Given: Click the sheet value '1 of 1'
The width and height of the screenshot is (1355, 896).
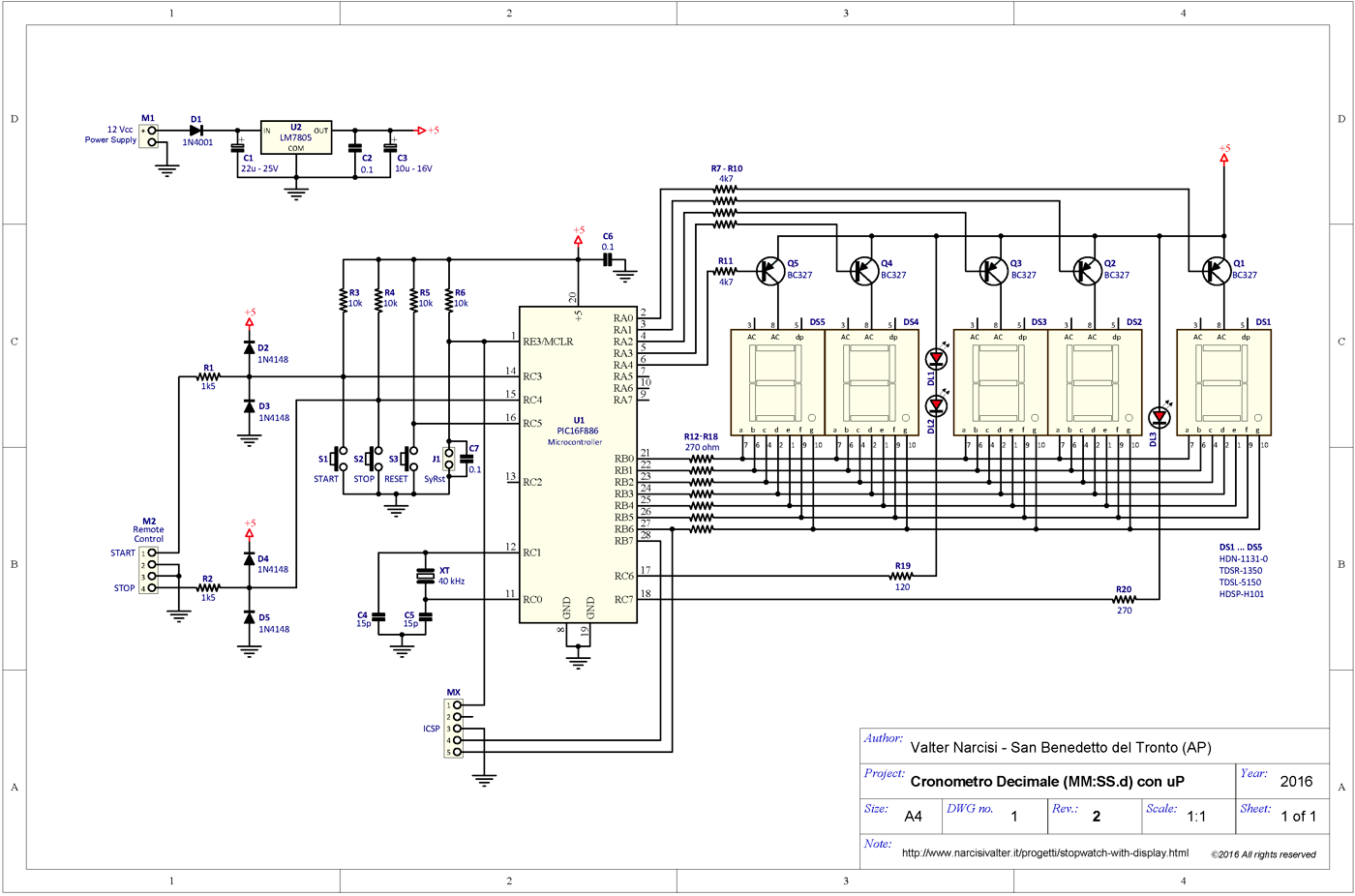Looking at the screenshot, I should (1298, 817).
